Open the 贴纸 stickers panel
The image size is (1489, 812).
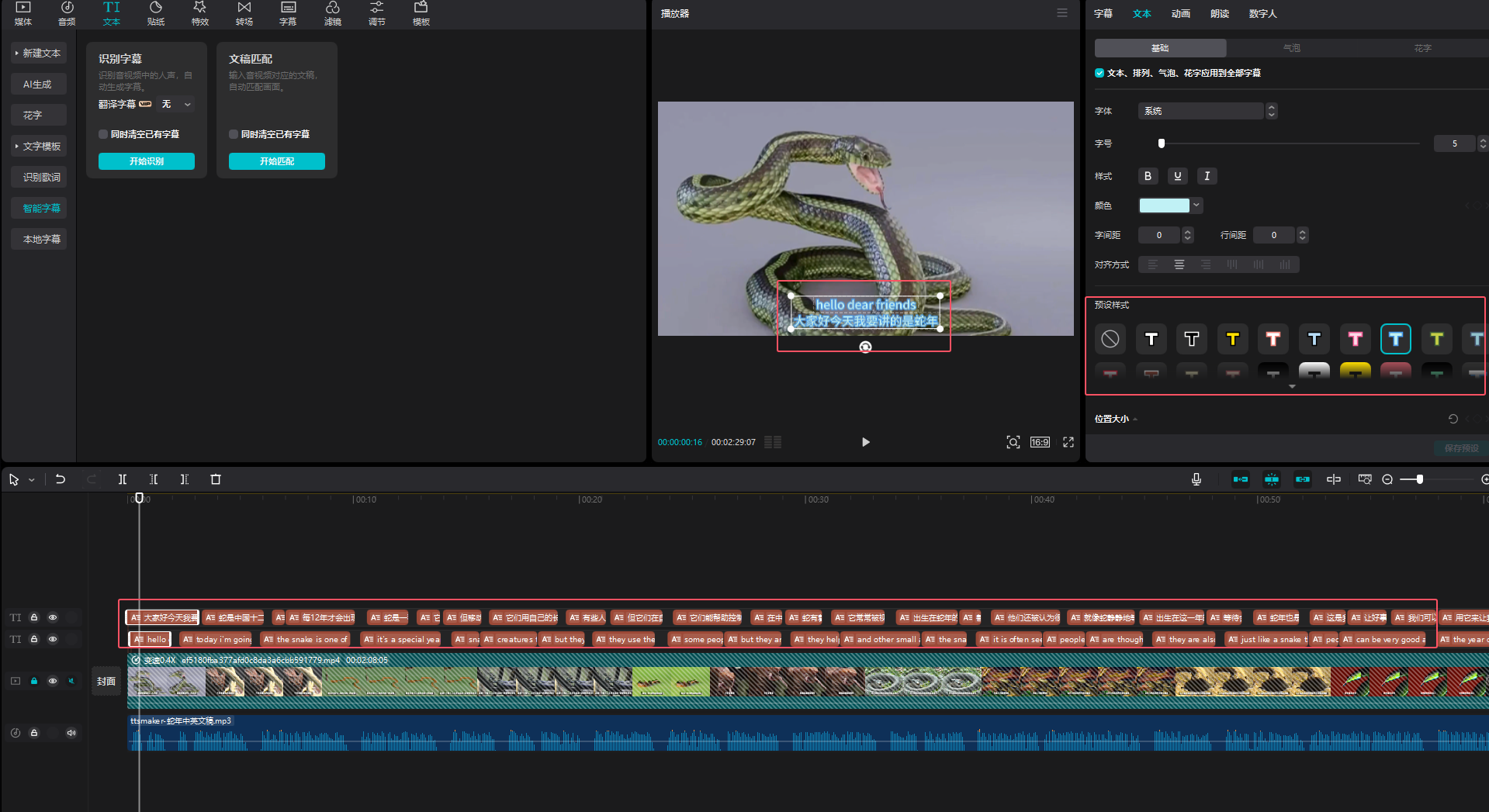(156, 13)
